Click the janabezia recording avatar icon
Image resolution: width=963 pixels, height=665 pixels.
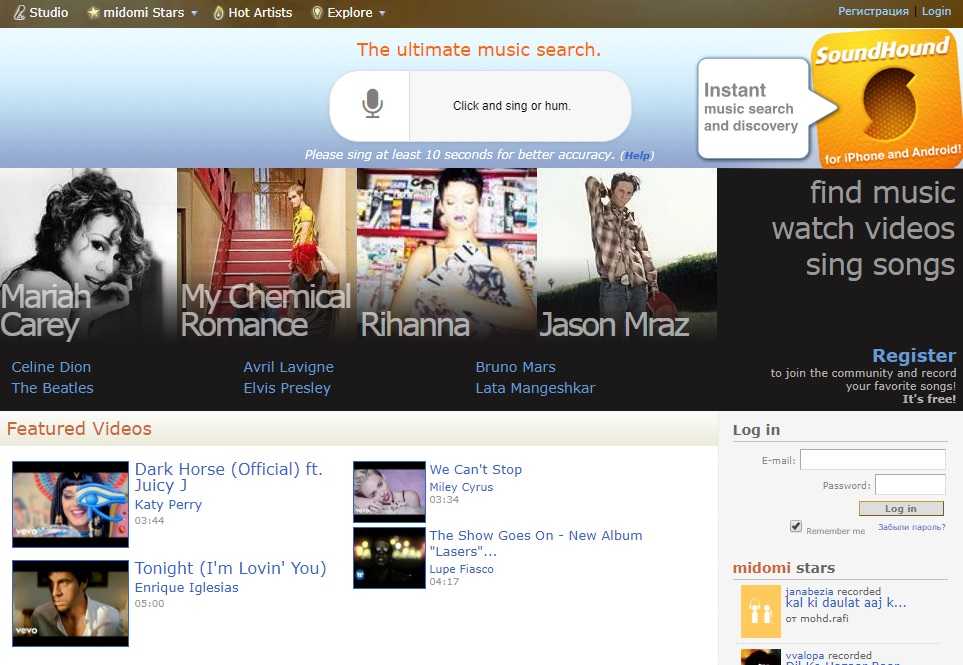tap(760, 611)
